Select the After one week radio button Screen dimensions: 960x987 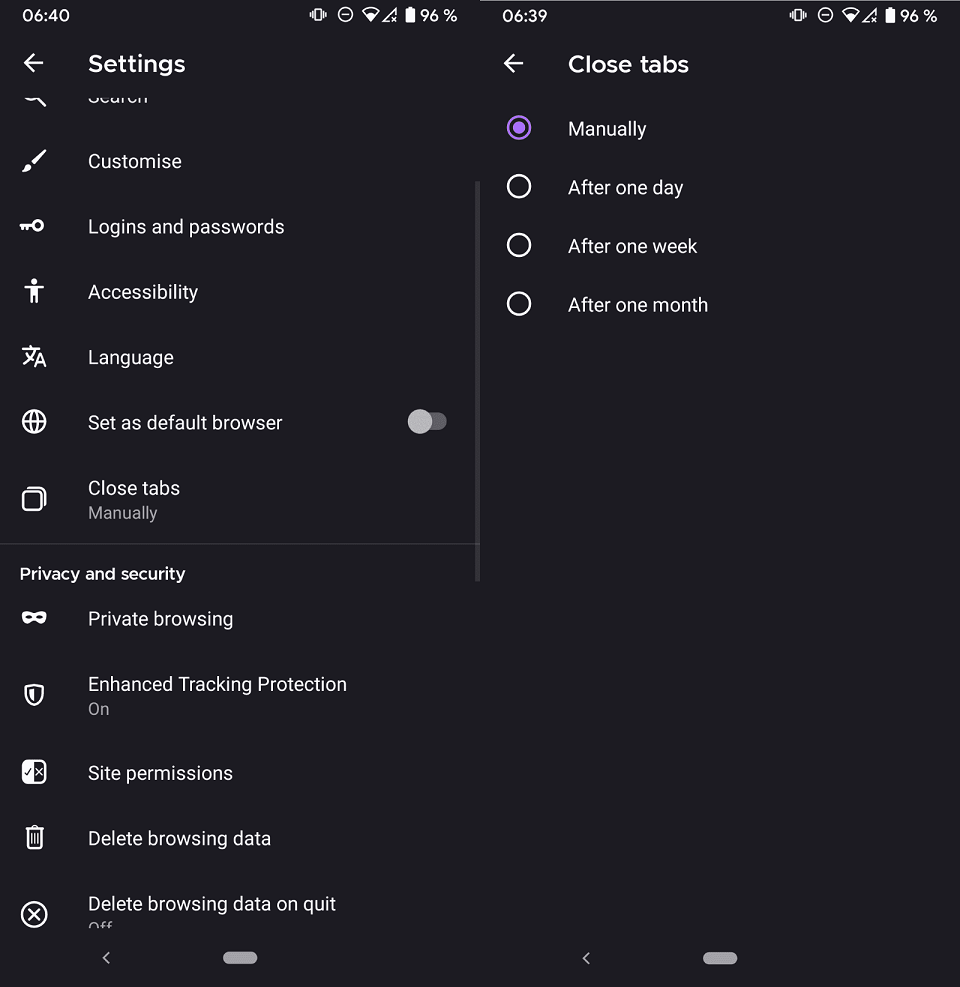click(x=519, y=245)
